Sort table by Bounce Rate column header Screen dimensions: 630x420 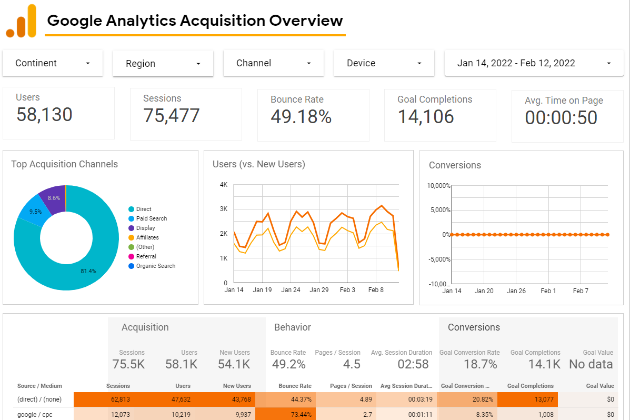click(x=295, y=386)
